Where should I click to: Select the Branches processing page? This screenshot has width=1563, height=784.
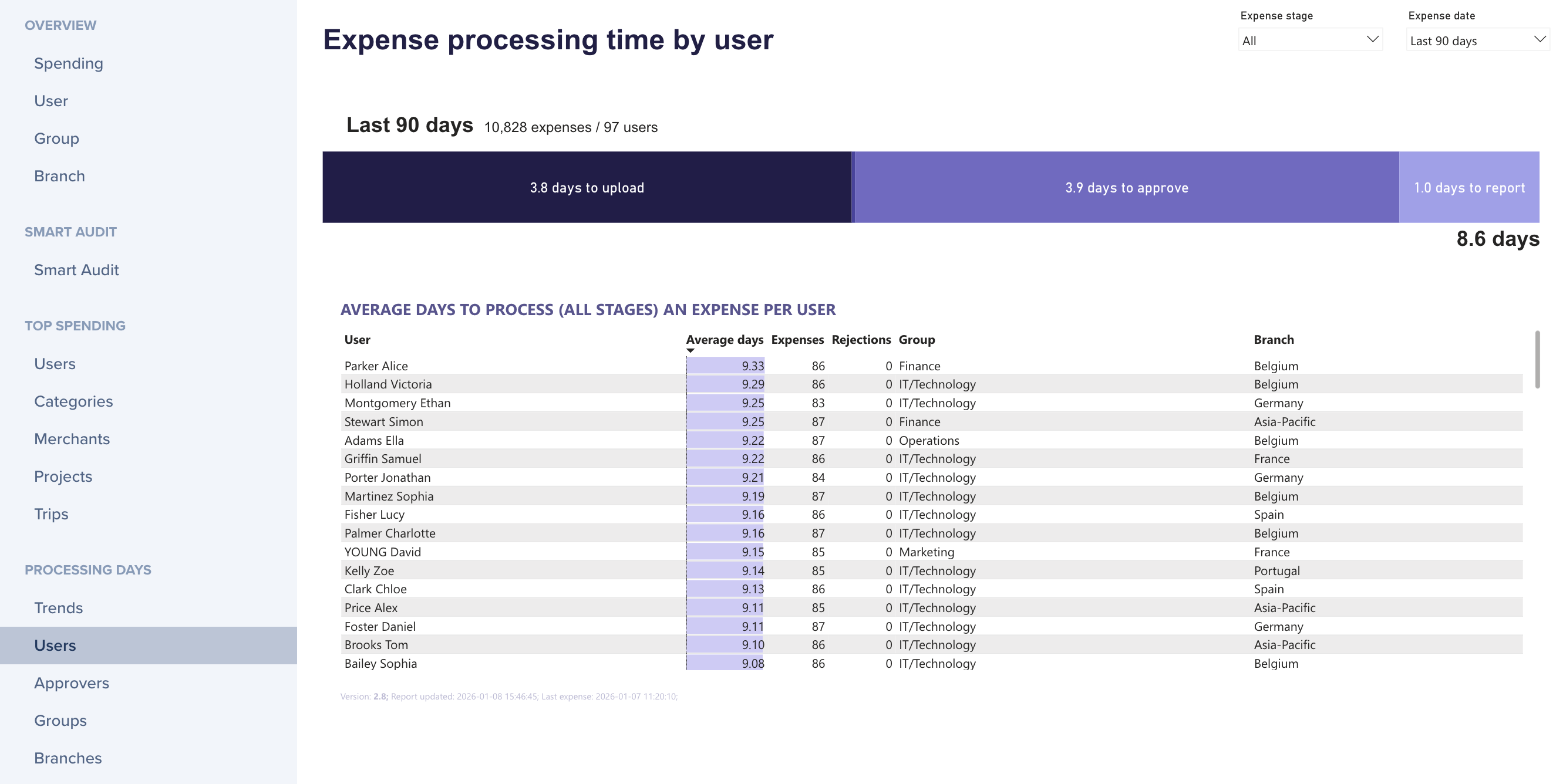(x=68, y=758)
